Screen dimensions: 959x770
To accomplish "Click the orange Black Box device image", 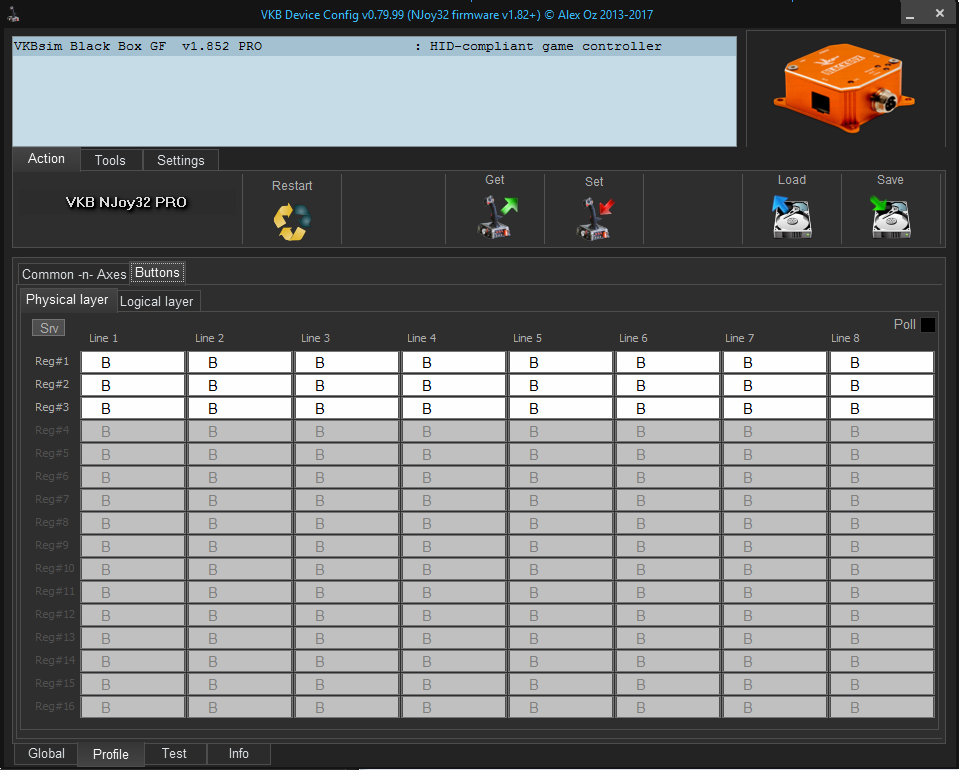I will (844, 88).
